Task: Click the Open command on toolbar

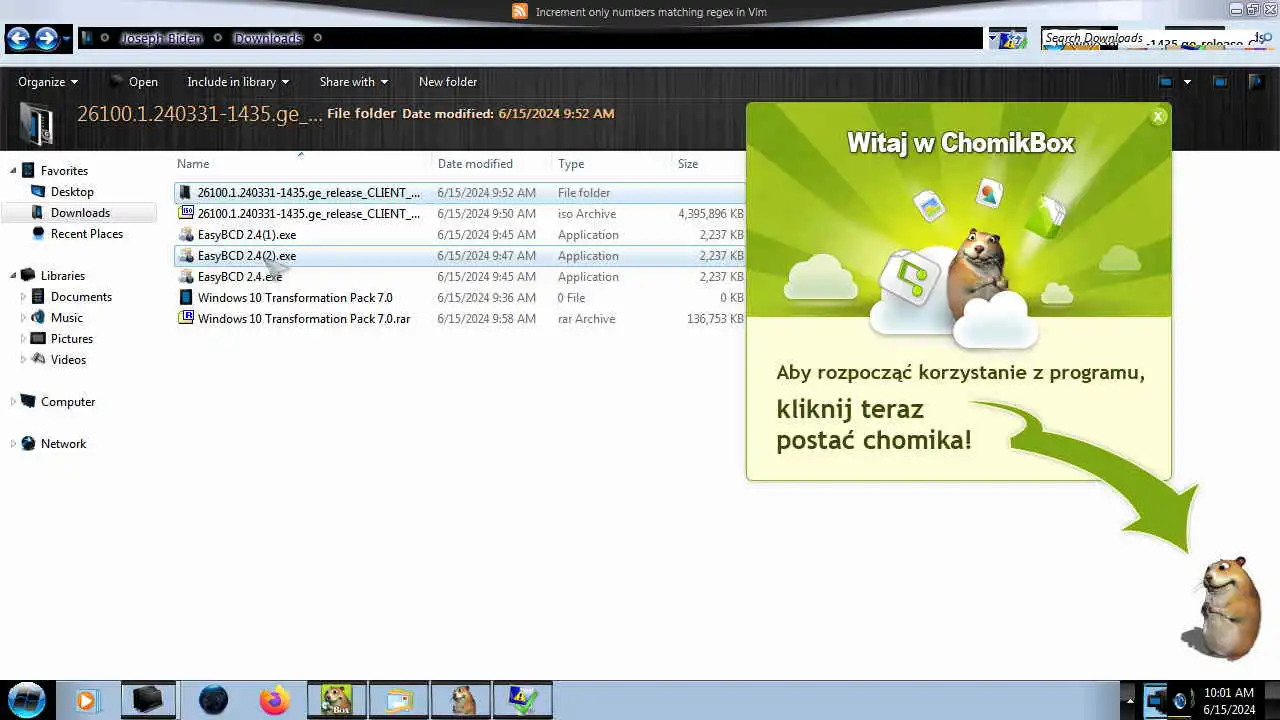Action: pos(134,82)
